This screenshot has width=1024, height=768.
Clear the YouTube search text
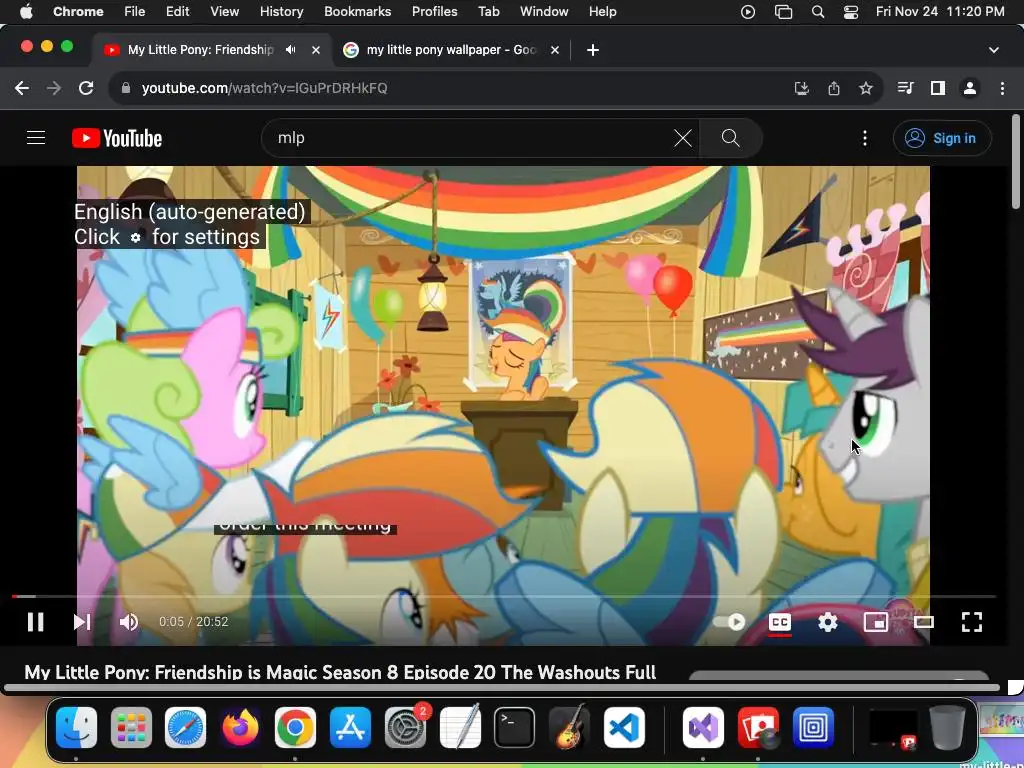[683, 138]
